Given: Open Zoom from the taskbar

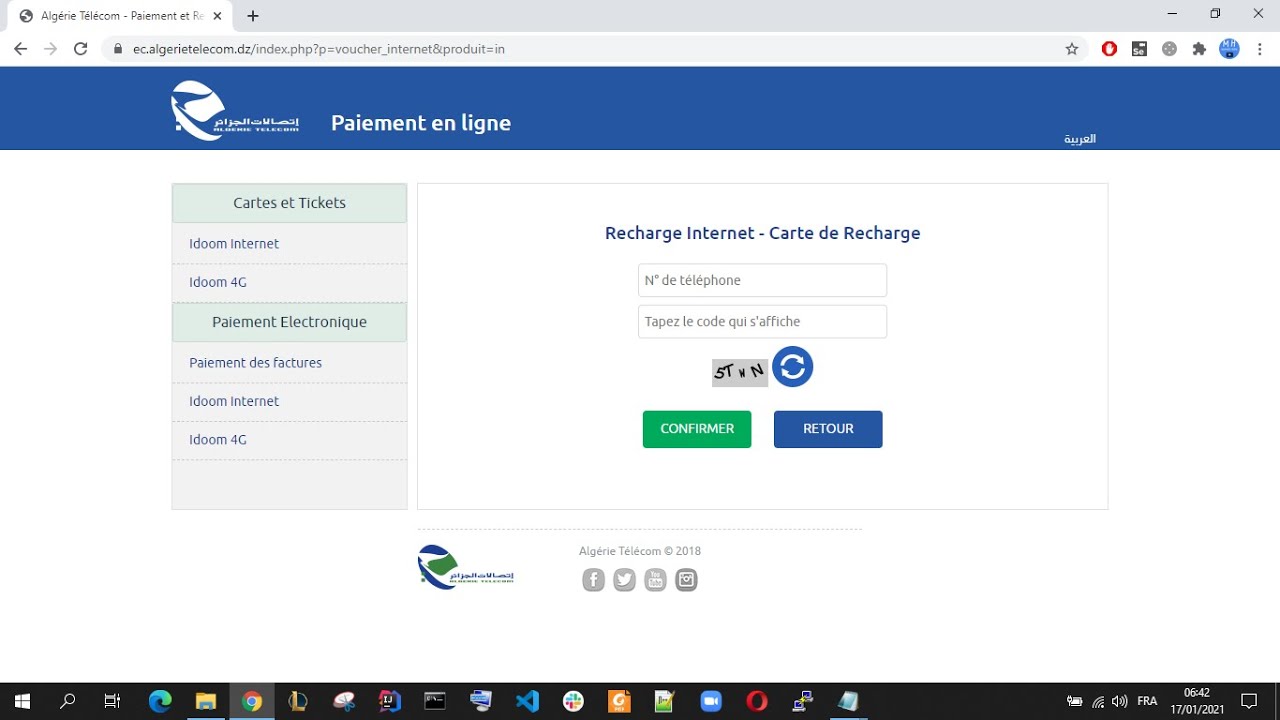Looking at the screenshot, I should point(711,702).
